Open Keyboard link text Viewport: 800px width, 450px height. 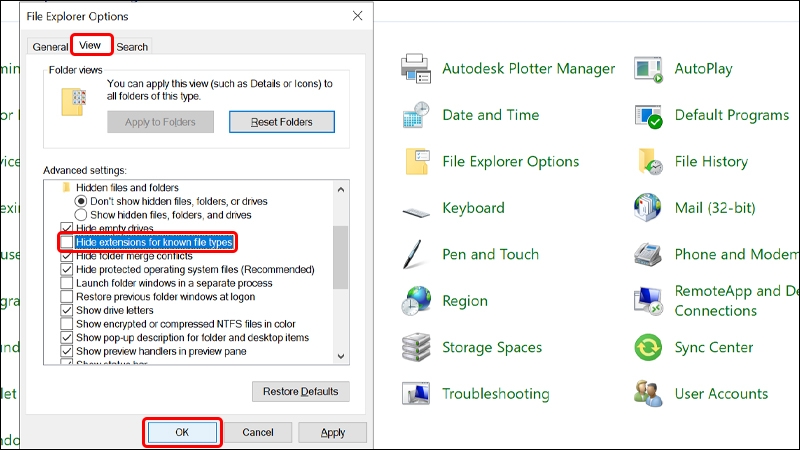473,208
